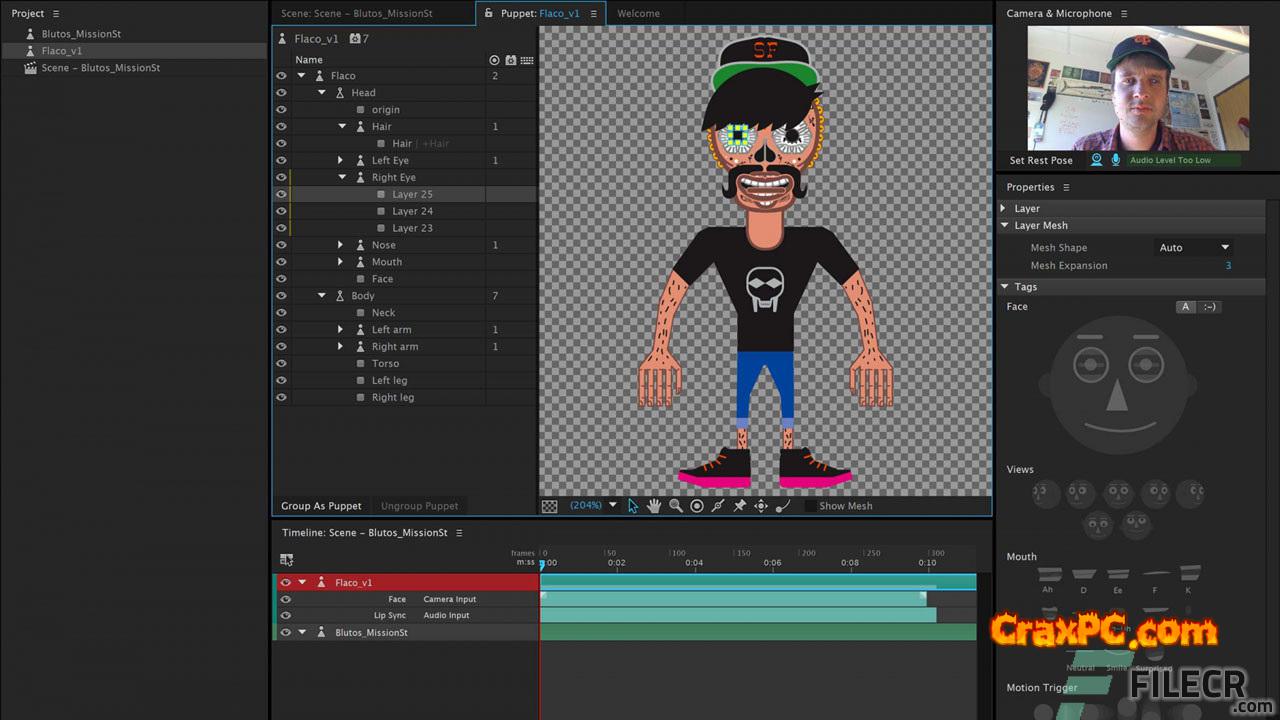Click the Group As Puppet button
The image size is (1280, 720).
pos(320,506)
